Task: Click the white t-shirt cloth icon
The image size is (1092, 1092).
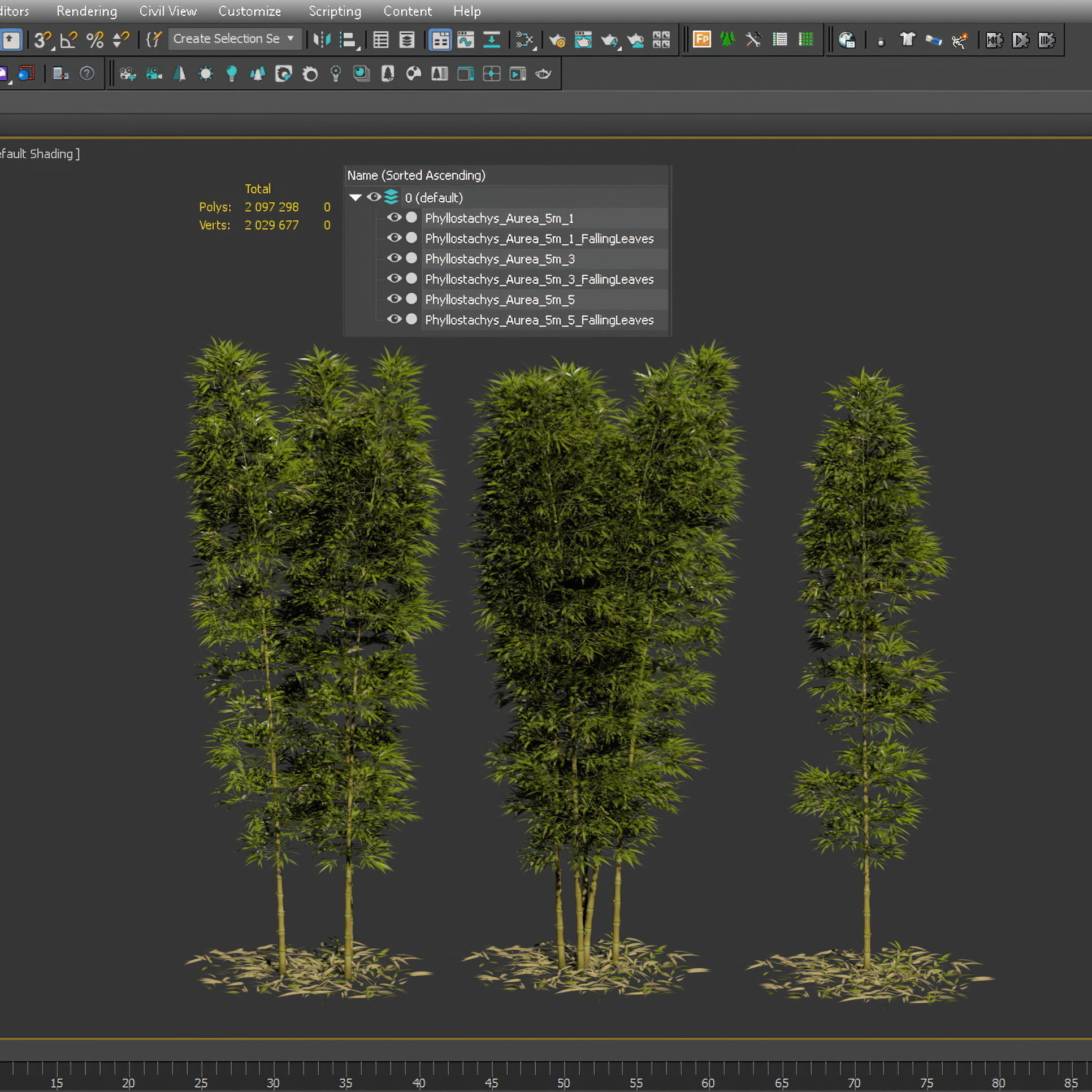Action: tap(907, 39)
